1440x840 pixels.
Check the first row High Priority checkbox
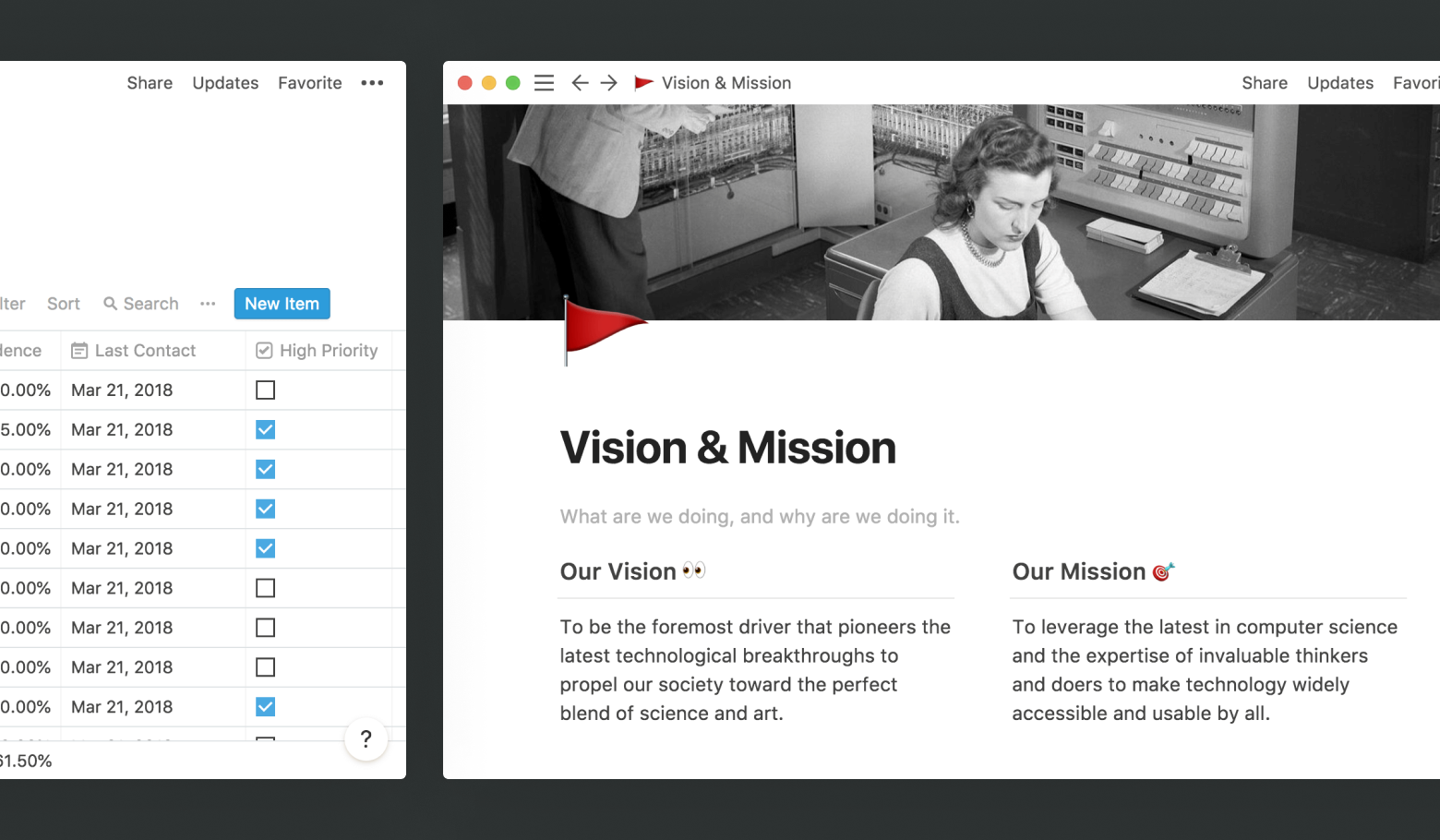[x=265, y=390]
